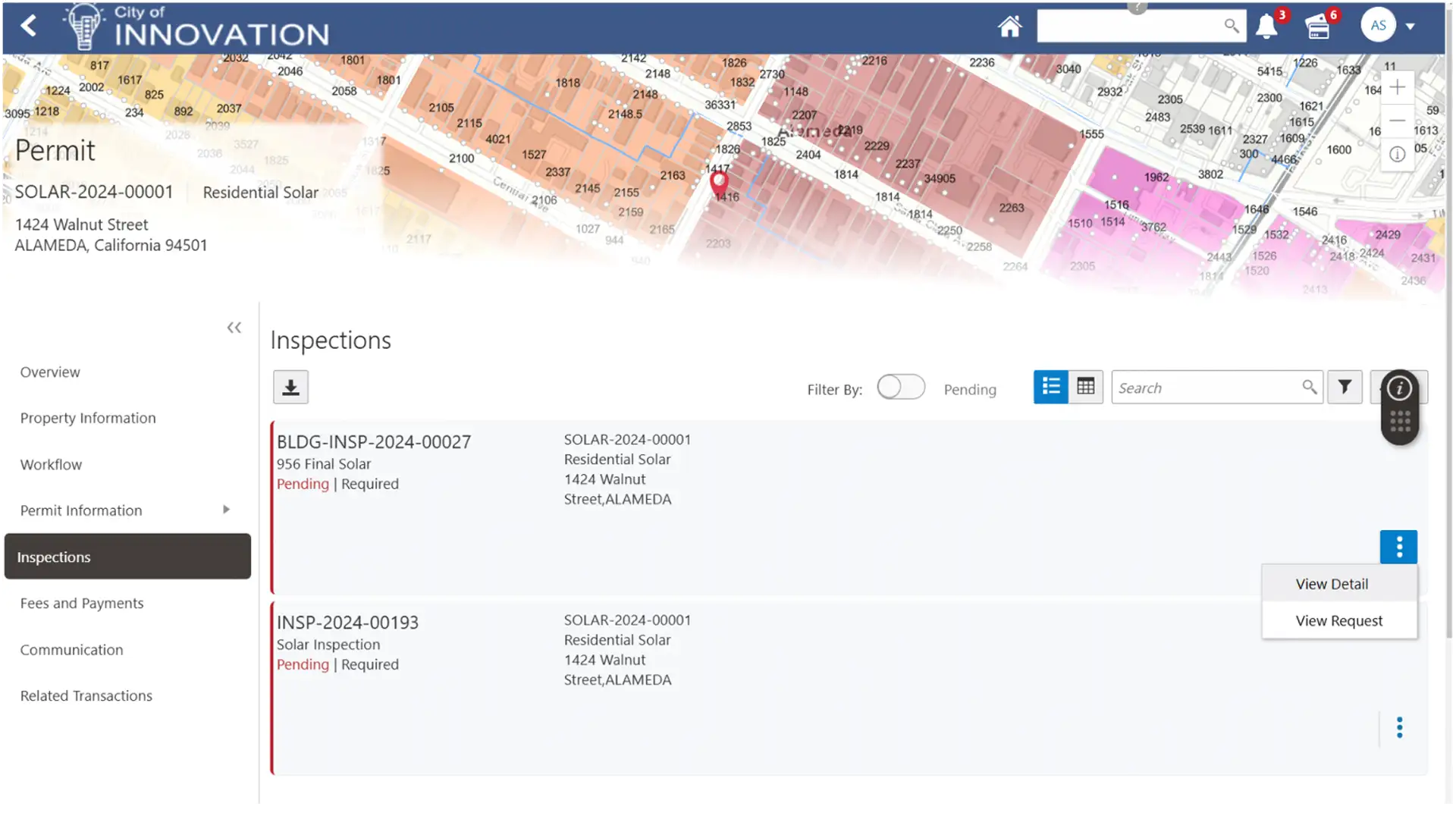This screenshot has height=819, width=1456.
Task: Switch to grid view
Action: pyautogui.click(x=1085, y=388)
